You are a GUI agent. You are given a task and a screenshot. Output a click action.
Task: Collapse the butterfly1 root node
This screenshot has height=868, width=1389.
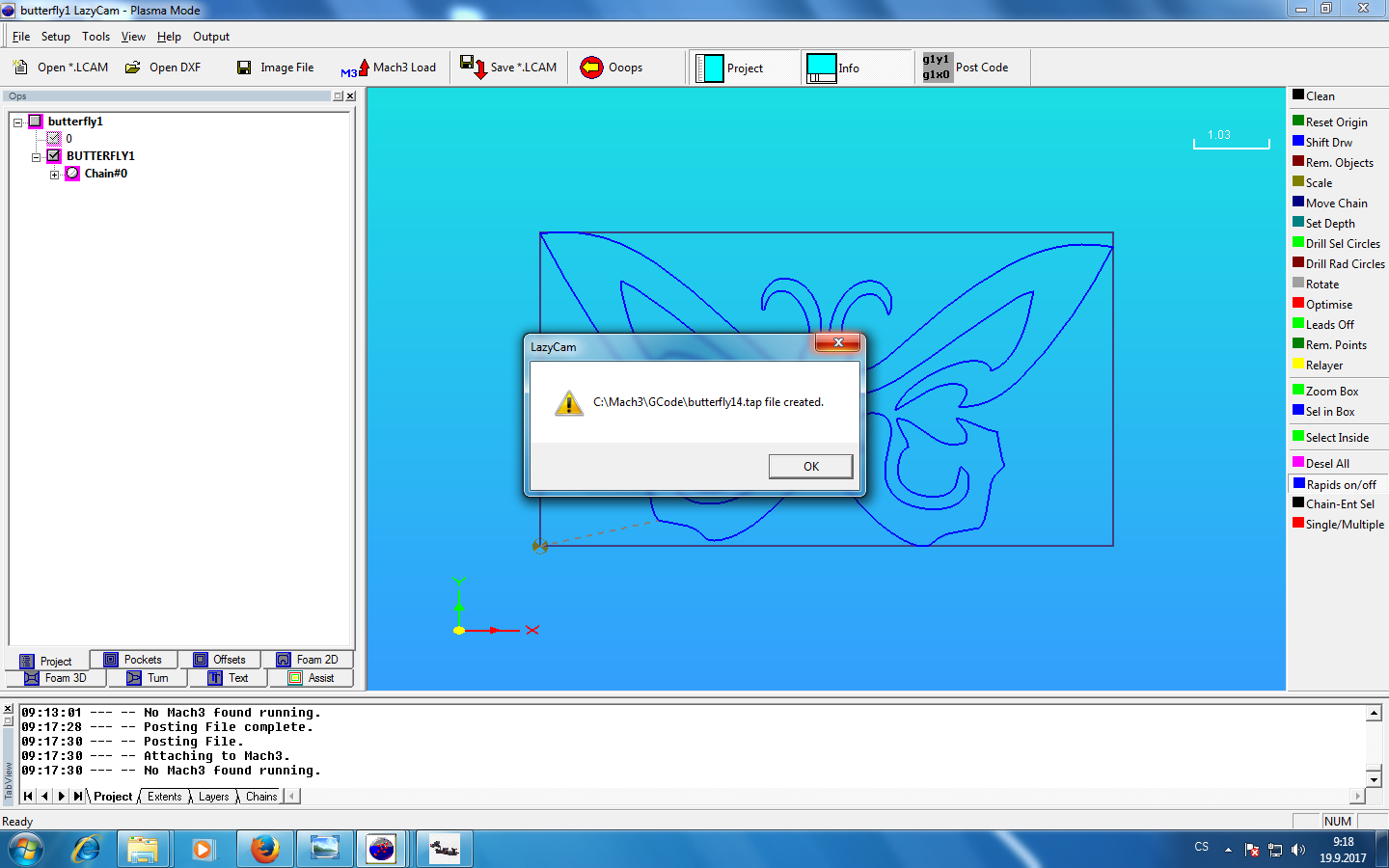coord(17,122)
